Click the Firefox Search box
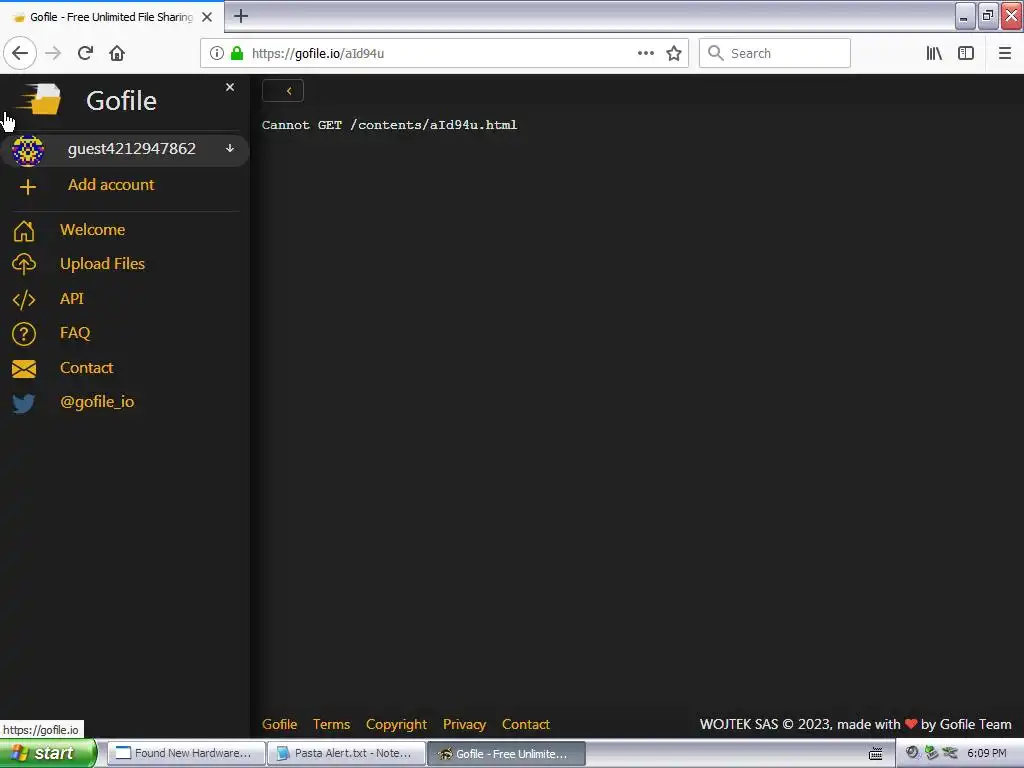The image size is (1024, 768). (x=775, y=54)
